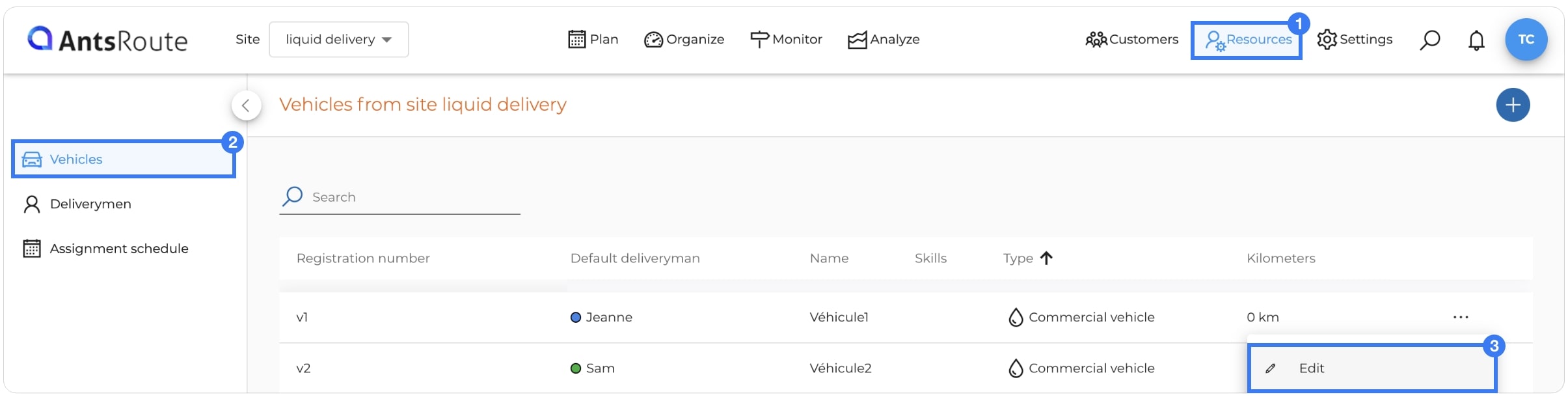Click registration number v1
This screenshot has width=1568, height=399.
point(302,318)
